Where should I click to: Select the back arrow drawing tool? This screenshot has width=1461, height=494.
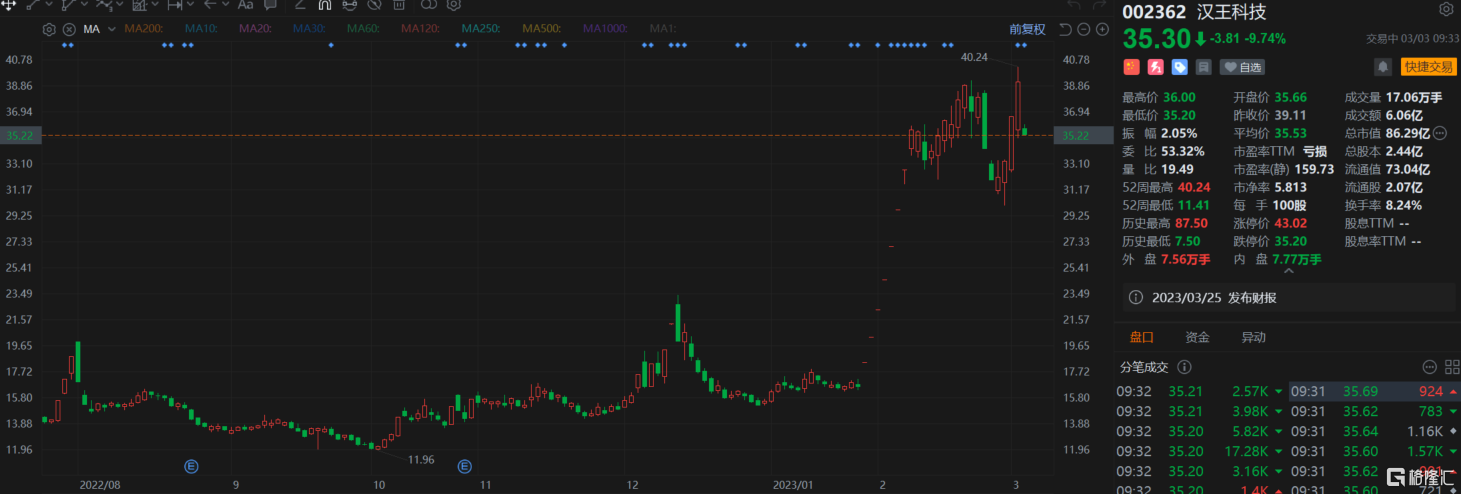[210, 5]
